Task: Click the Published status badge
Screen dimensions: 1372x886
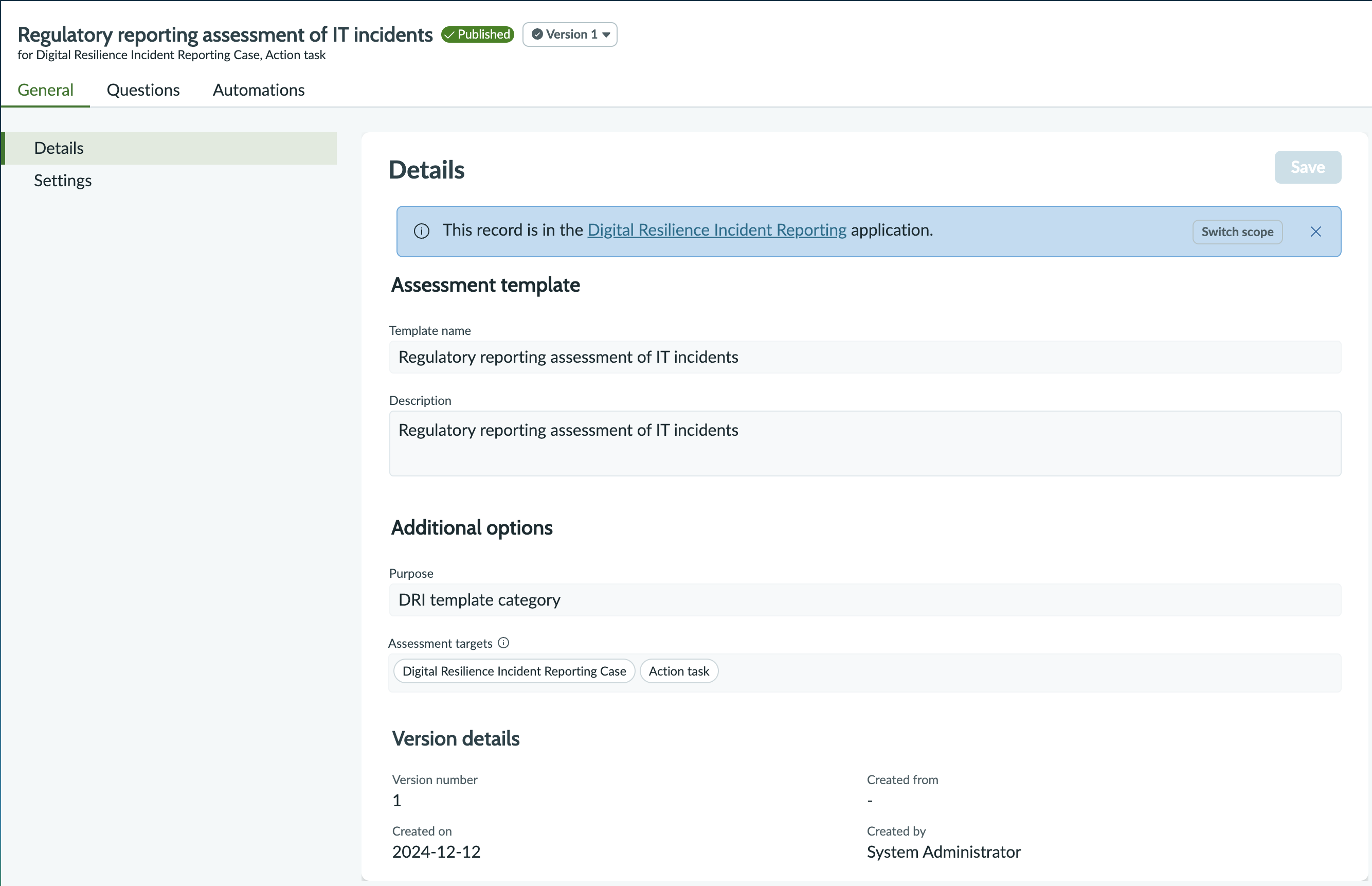Action: (x=477, y=34)
